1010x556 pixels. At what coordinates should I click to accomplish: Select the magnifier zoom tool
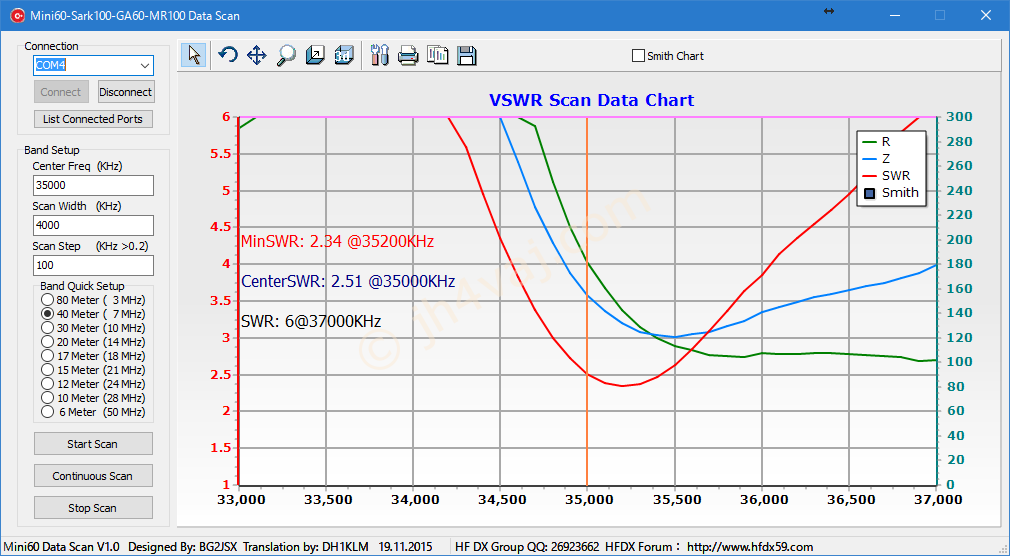286,55
